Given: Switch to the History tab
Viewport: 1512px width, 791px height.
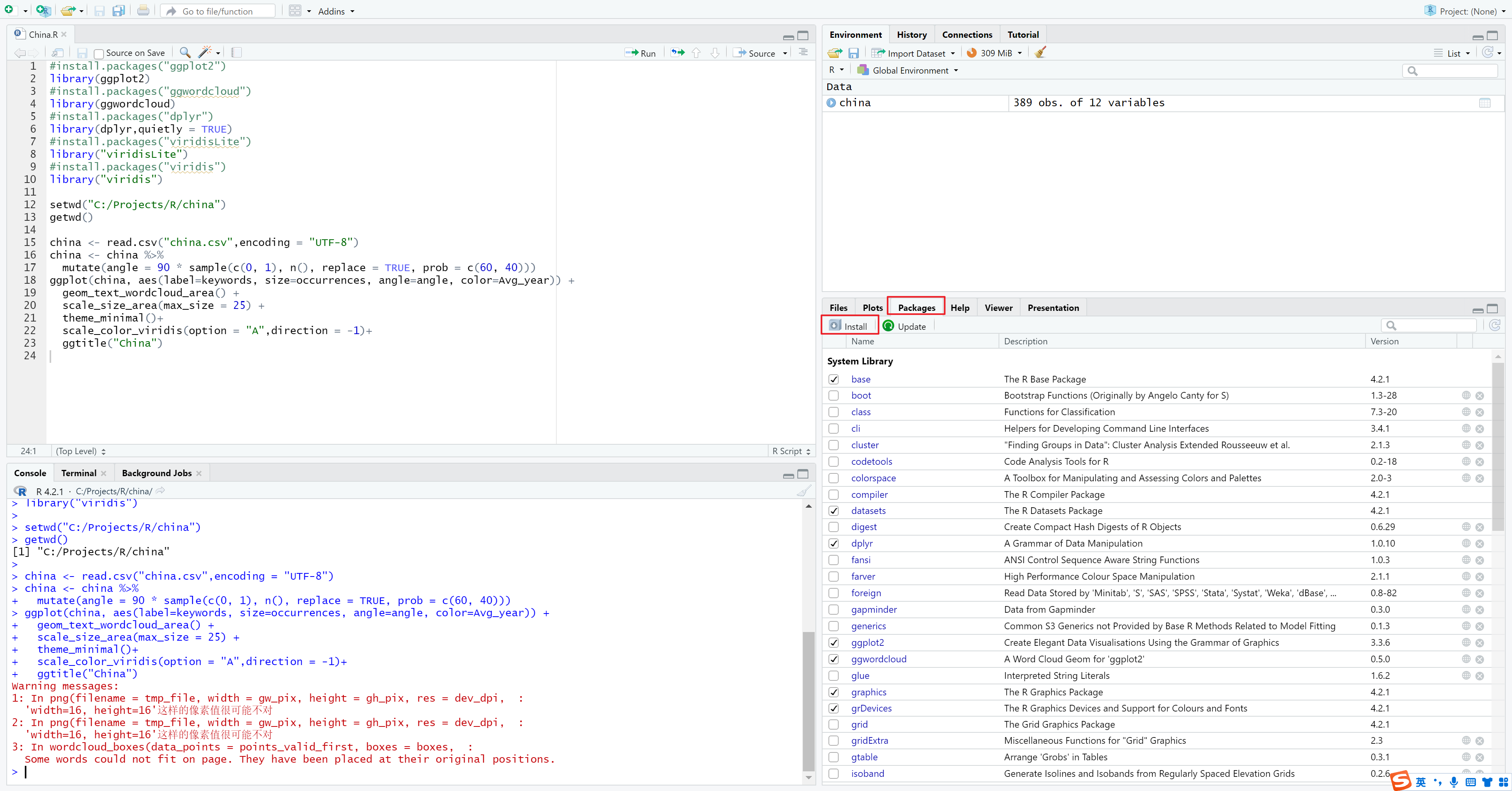Looking at the screenshot, I should [x=911, y=35].
